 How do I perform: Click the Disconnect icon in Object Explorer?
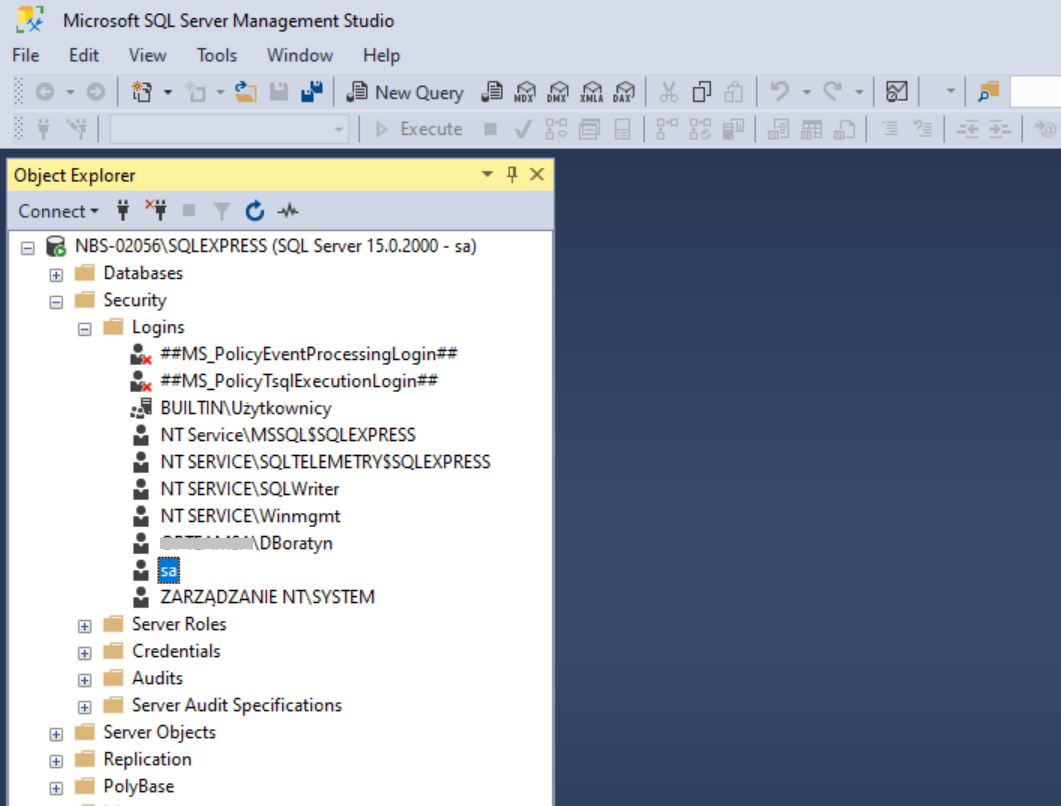click(x=155, y=210)
